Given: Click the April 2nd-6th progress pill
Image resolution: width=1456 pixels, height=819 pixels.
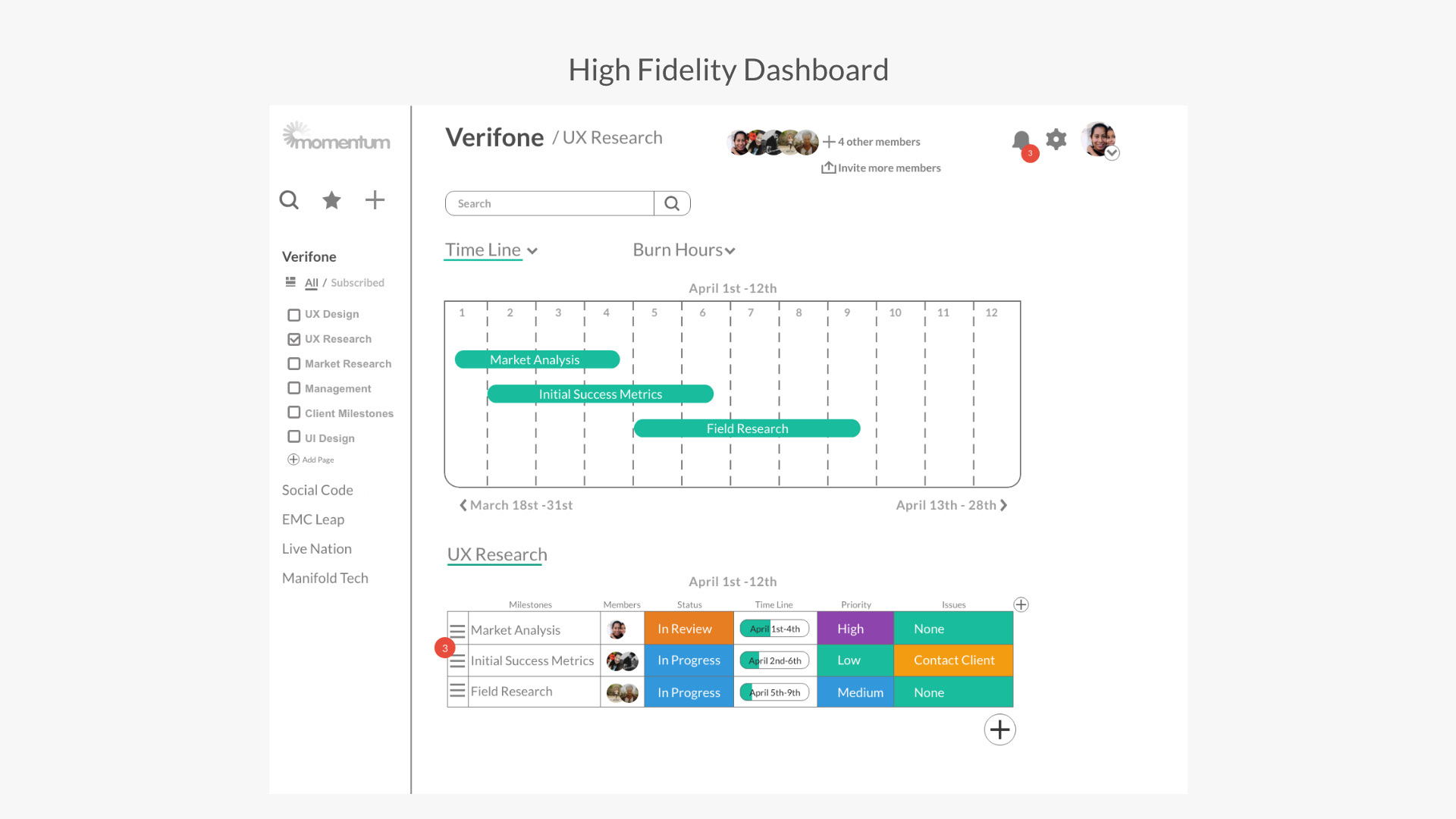Looking at the screenshot, I should (x=775, y=661).
